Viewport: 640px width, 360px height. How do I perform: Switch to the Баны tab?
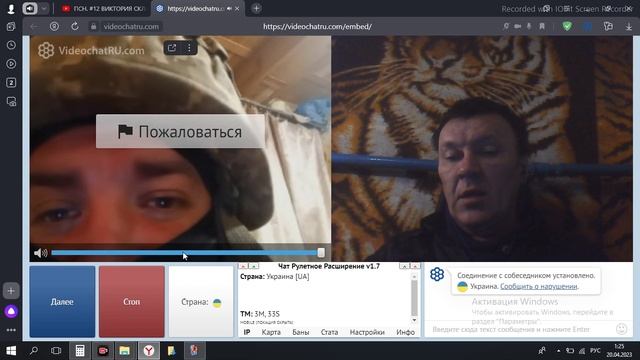pyautogui.click(x=300, y=332)
